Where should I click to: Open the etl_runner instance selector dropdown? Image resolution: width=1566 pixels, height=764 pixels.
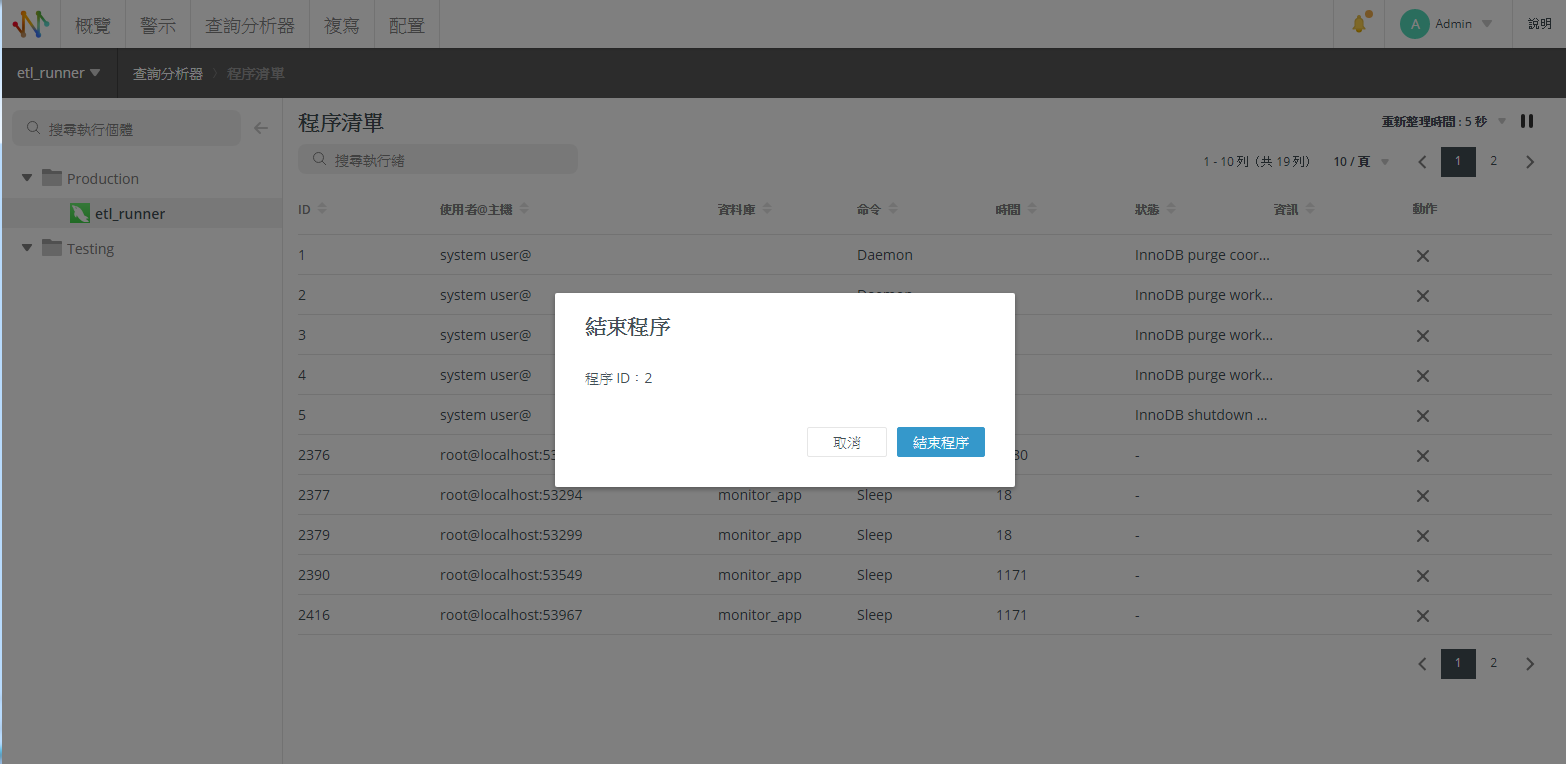59,73
